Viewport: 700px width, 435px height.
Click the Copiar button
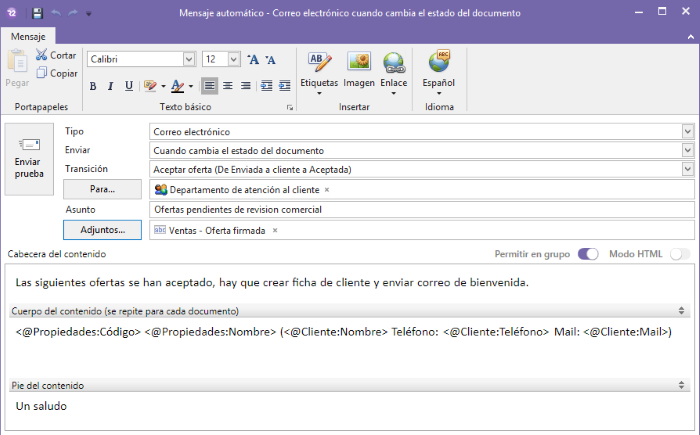click(57, 73)
